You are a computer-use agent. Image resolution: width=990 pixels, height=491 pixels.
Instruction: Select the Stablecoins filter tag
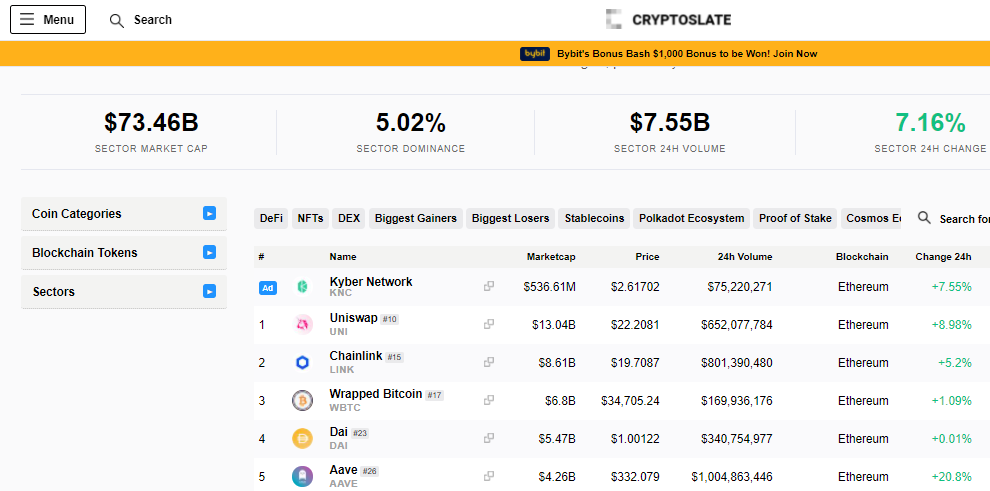[594, 218]
